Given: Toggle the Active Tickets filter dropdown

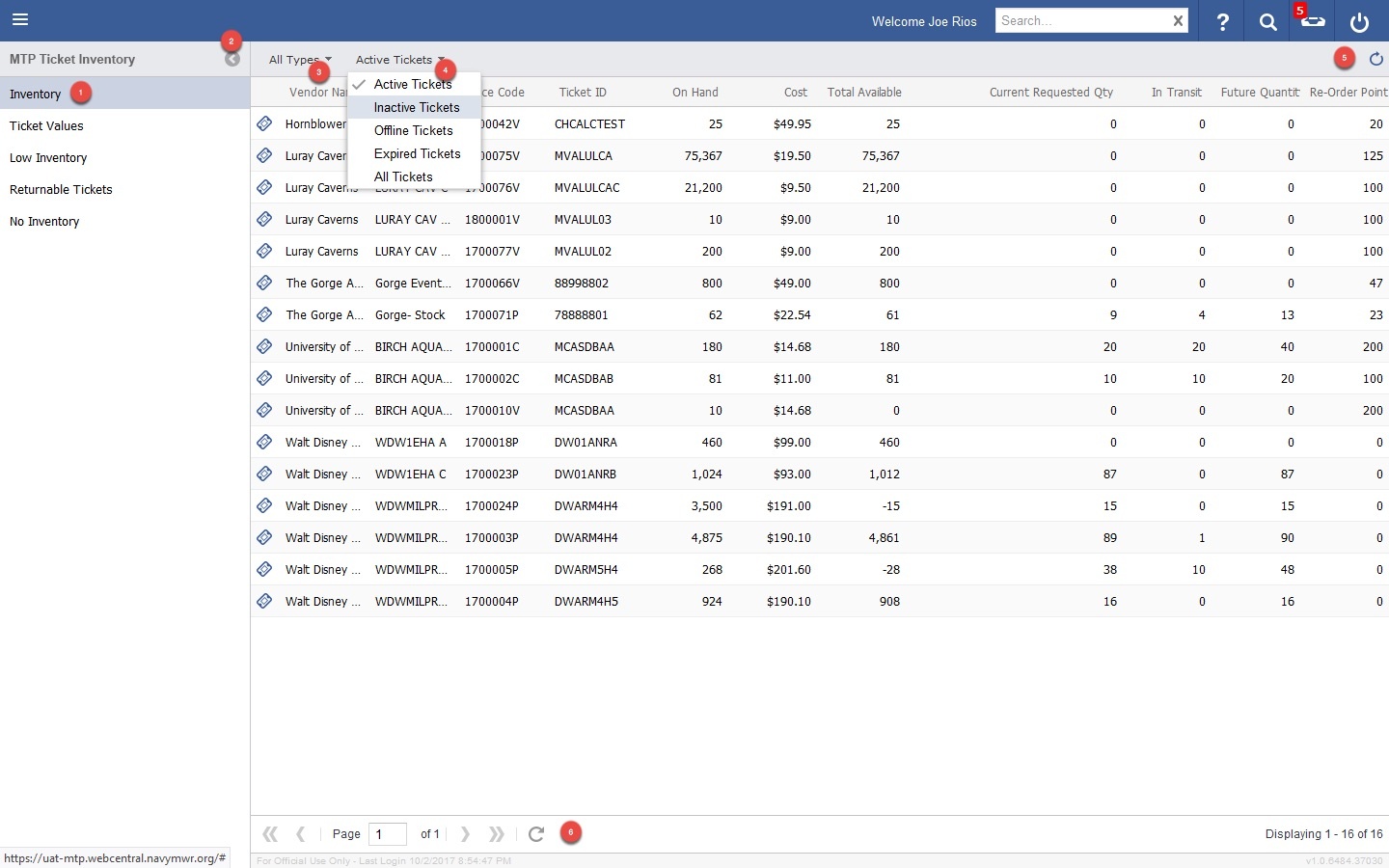Looking at the screenshot, I should [399, 60].
